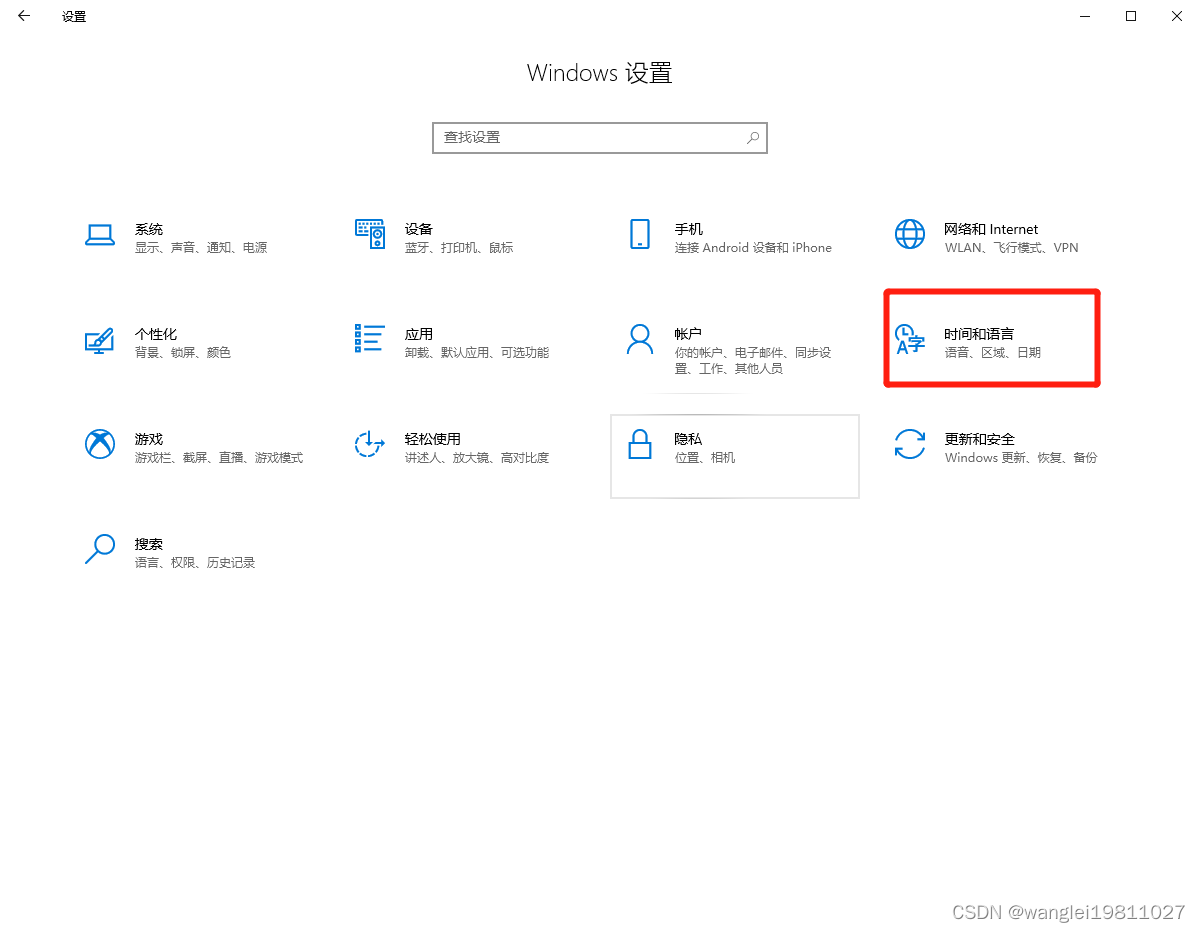Choose the 手机 category title
This screenshot has height=932, width=1200.
click(689, 229)
